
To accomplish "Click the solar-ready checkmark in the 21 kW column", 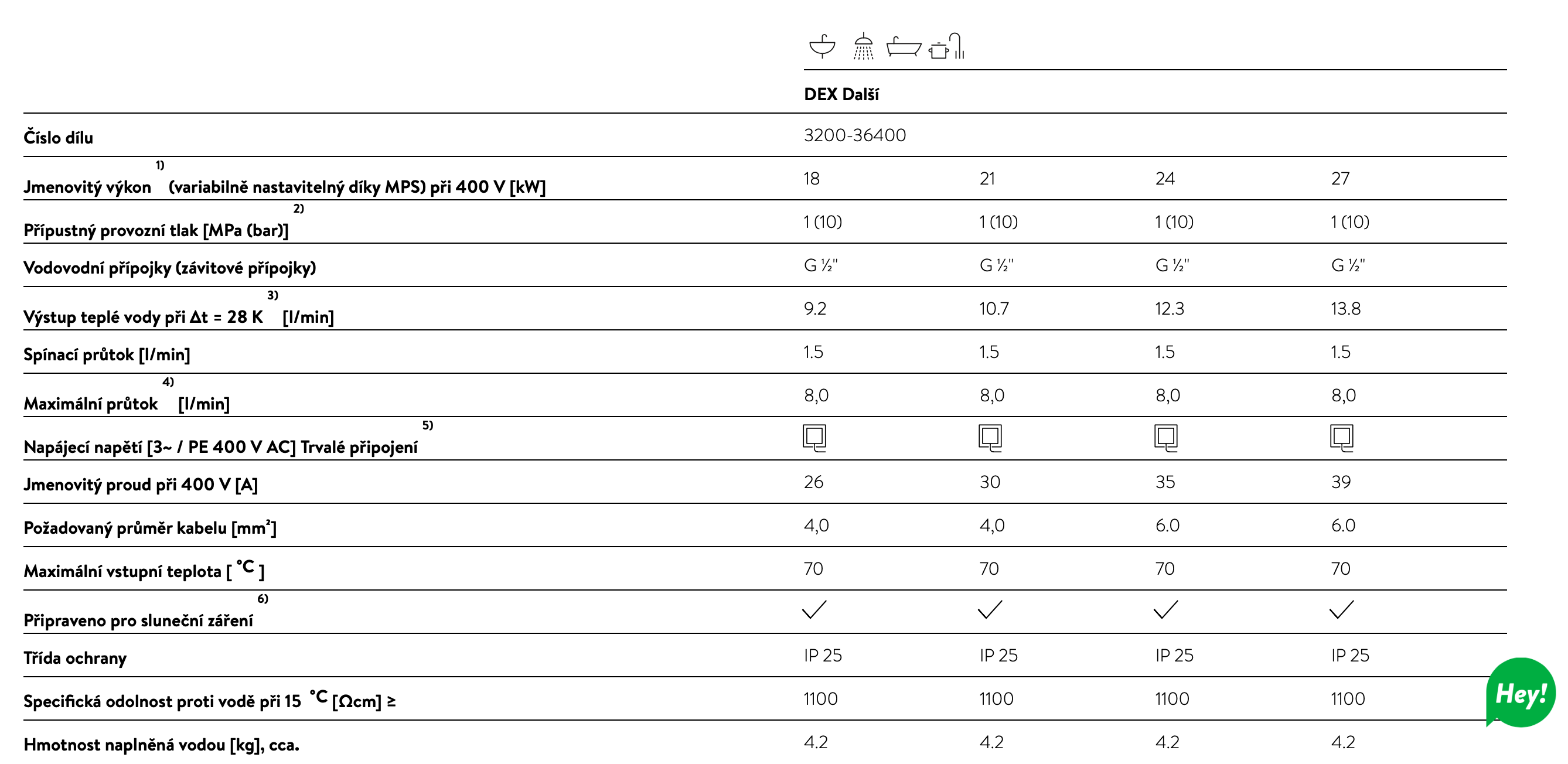I will 990,609.
